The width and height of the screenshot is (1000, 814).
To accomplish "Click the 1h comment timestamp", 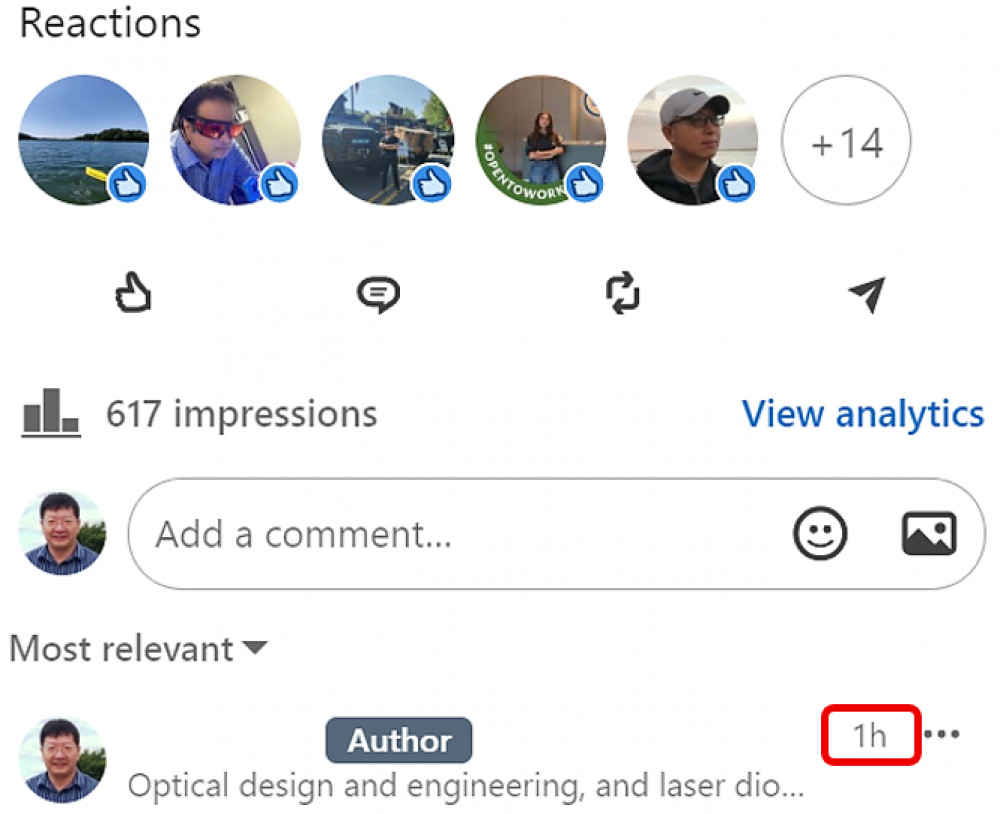I will 871,736.
